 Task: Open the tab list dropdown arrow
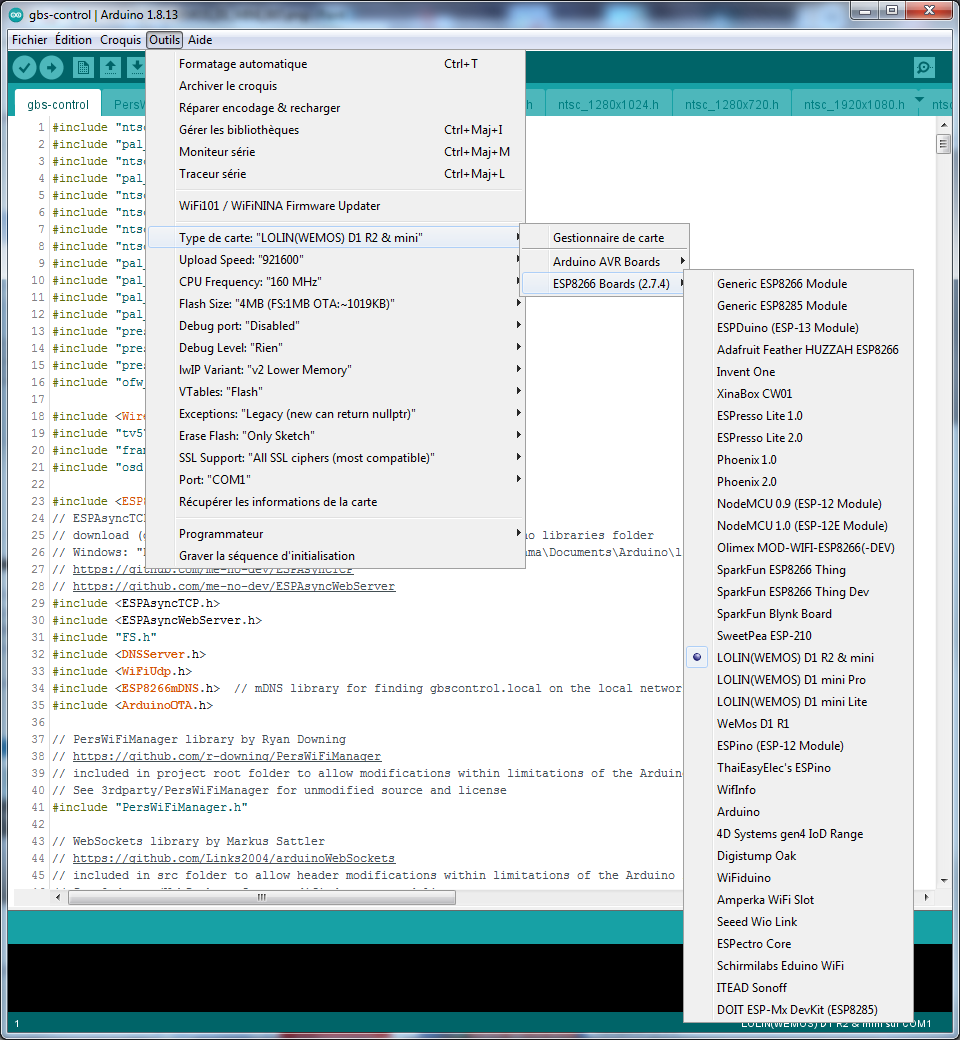tap(920, 100)
